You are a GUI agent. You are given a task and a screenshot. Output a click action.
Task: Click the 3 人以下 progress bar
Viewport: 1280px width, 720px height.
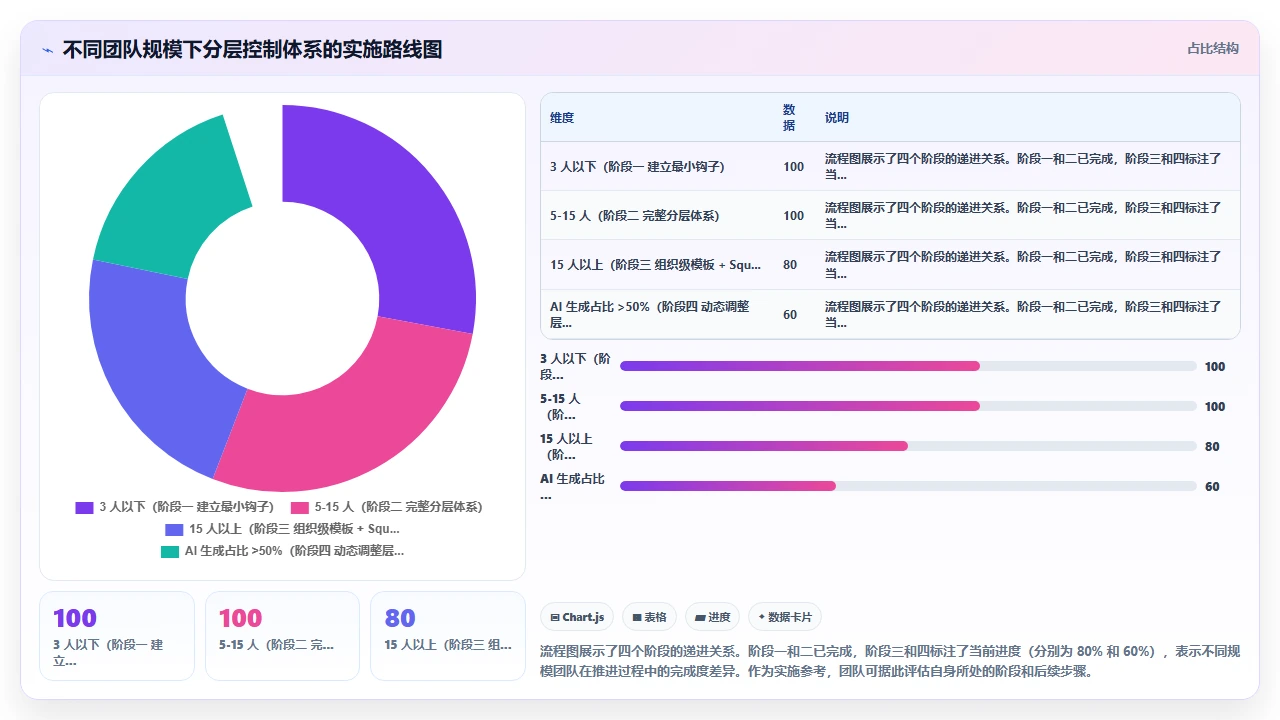tap(908, 366)
